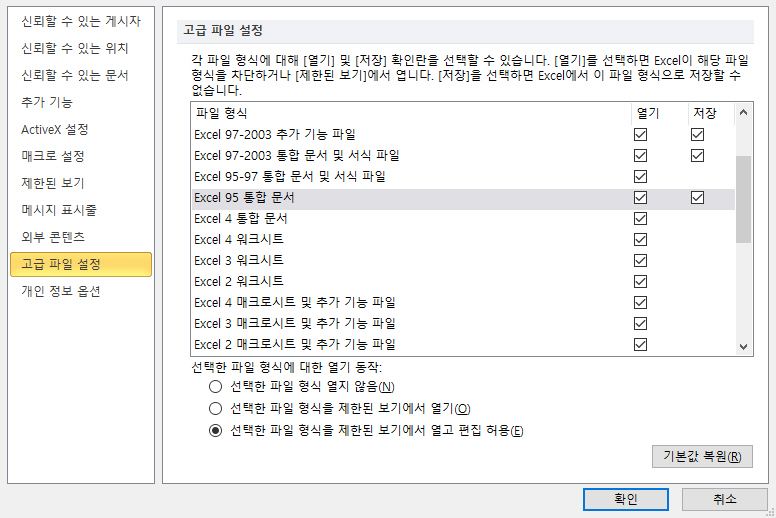This screenshot has height=518, width=776.
Task: Toggle 열기 checkbox for Excel 2 워크시트
Action: tap(640, 282)
